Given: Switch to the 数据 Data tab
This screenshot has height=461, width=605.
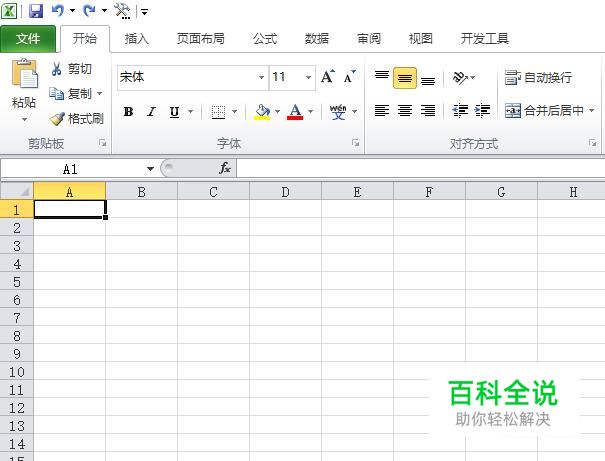Looking at the screenshot, I should (x=317, y=39).
